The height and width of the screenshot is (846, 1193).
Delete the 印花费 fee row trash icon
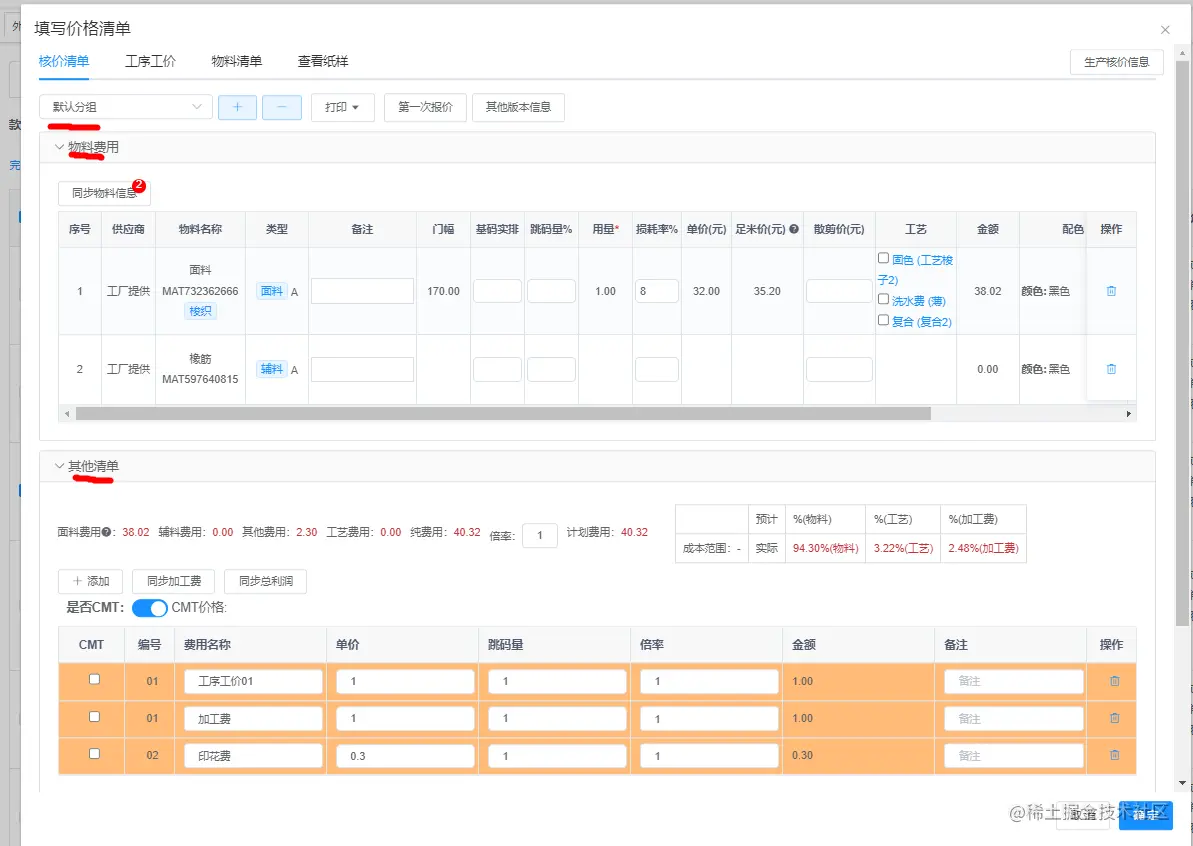point(1115,755)
